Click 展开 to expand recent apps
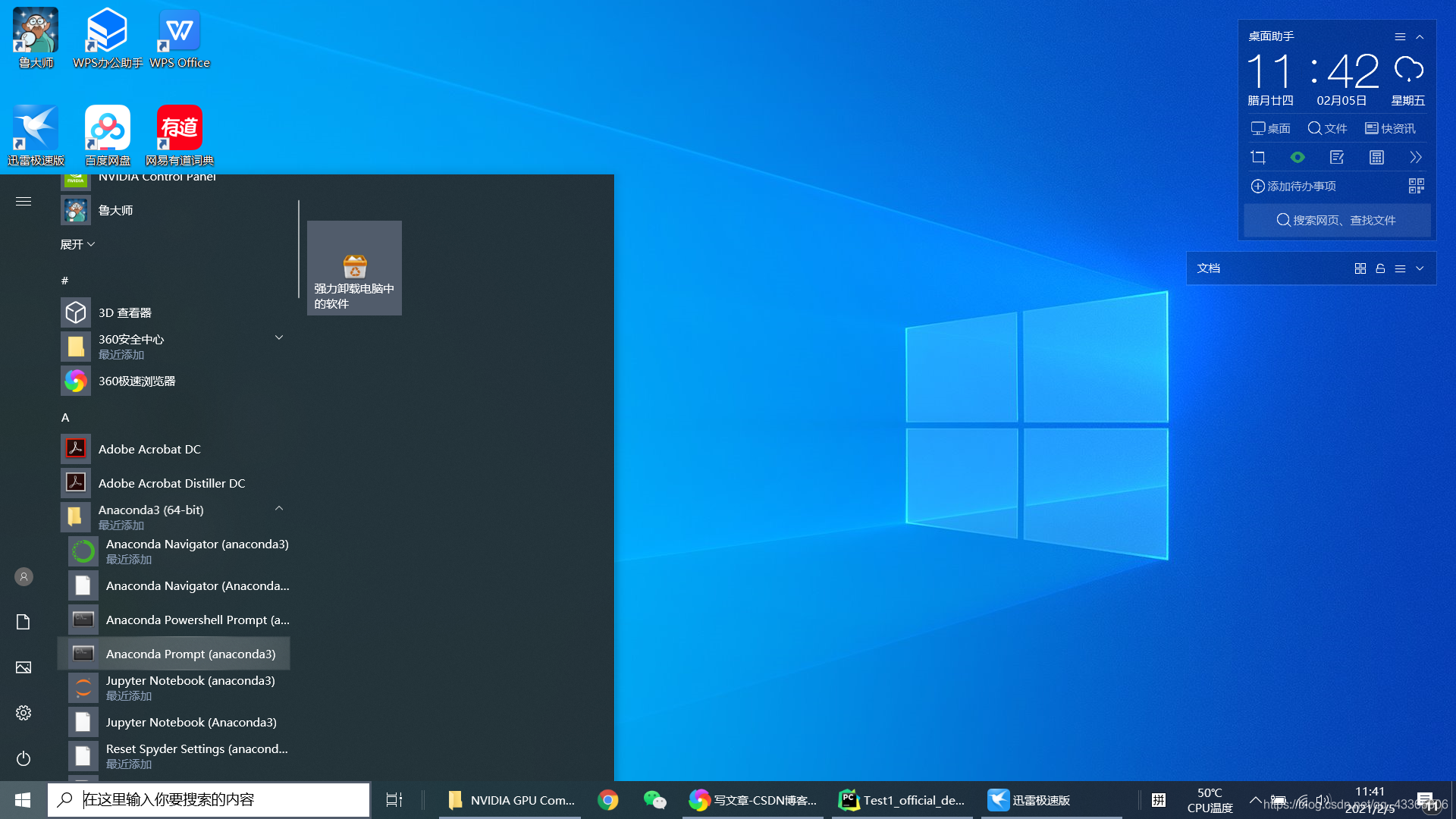This screenshot has width=1456, height=819. coord(77,244)
